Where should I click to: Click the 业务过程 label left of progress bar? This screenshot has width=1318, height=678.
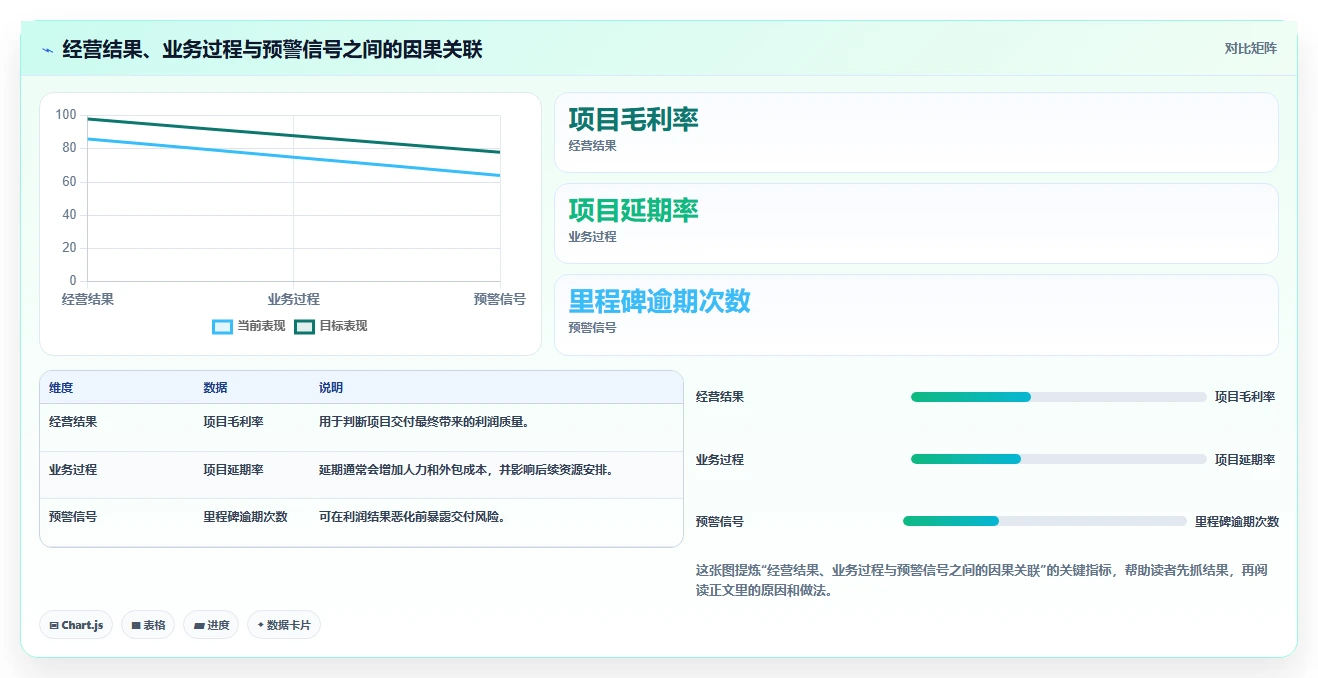[x=720, y=460]
